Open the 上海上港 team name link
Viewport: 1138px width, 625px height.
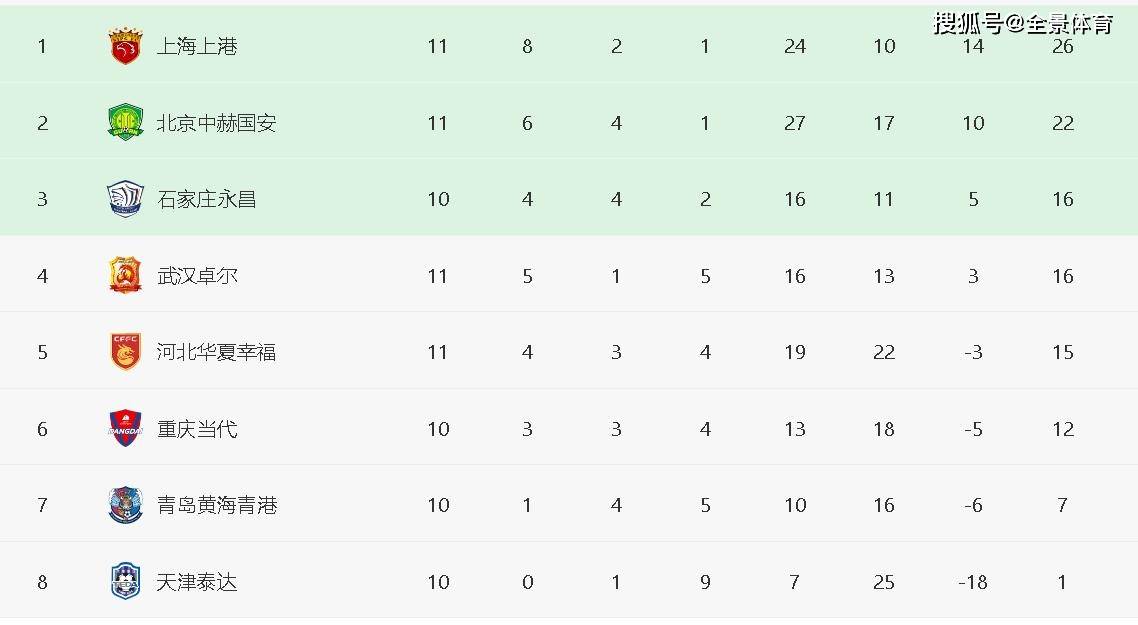pos(197,47)
